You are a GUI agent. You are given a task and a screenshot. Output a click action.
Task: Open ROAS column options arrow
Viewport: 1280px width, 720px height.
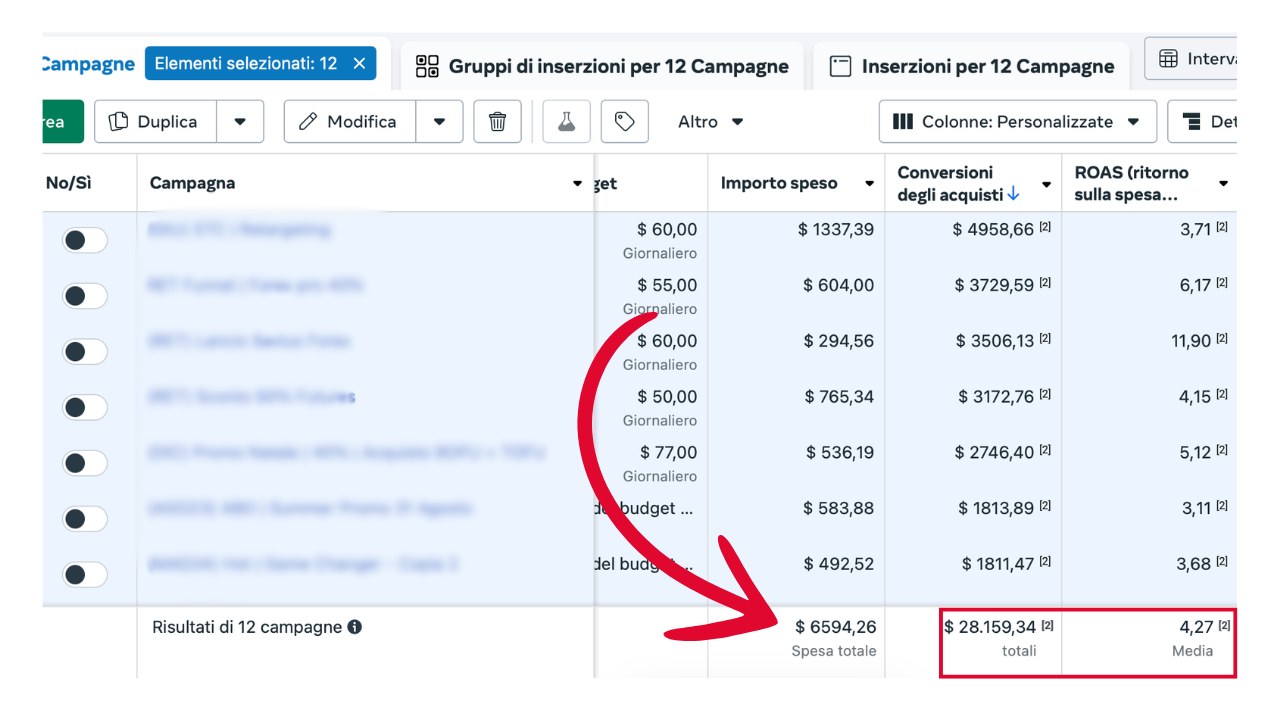[x=1223, y=184]
